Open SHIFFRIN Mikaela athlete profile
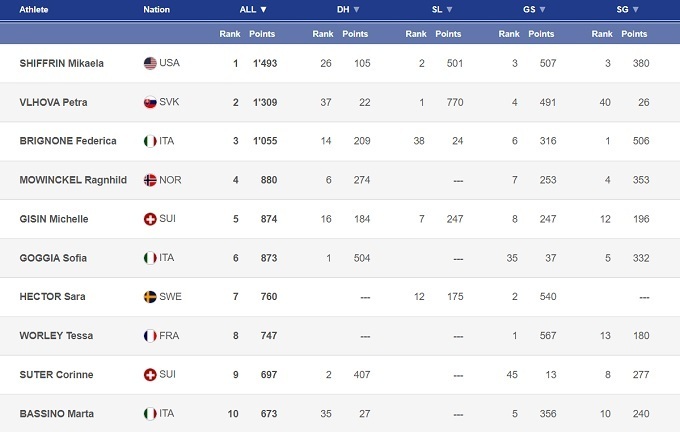This screenshot has width=680, height=432. (x=62, y=63)
